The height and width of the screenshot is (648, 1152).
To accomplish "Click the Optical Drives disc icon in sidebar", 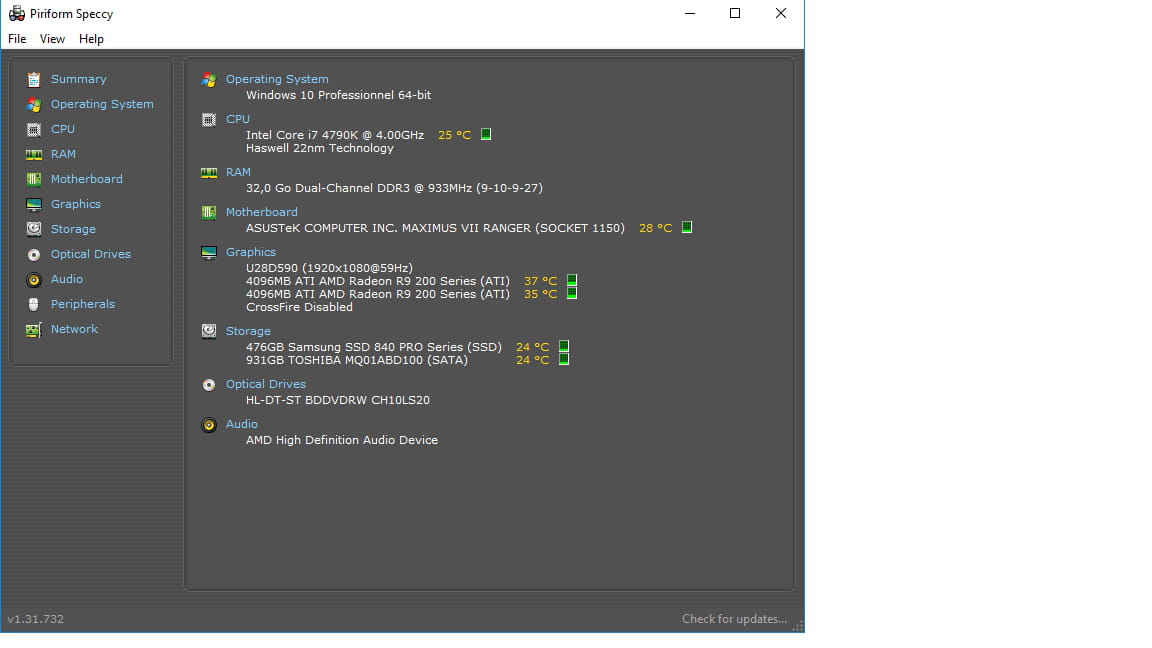I will click(34, 254).
